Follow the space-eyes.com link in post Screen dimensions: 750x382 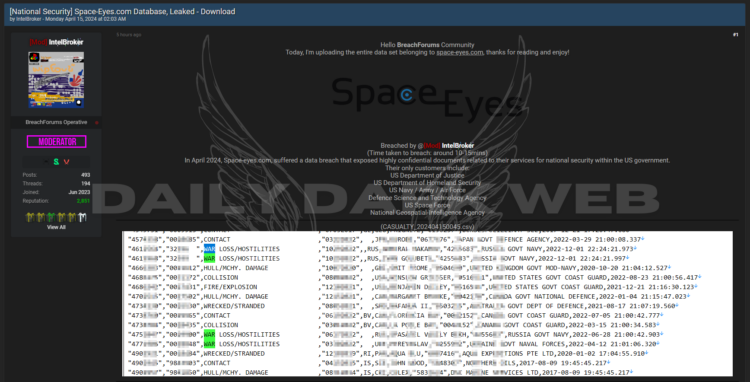[x=460, y=53]
